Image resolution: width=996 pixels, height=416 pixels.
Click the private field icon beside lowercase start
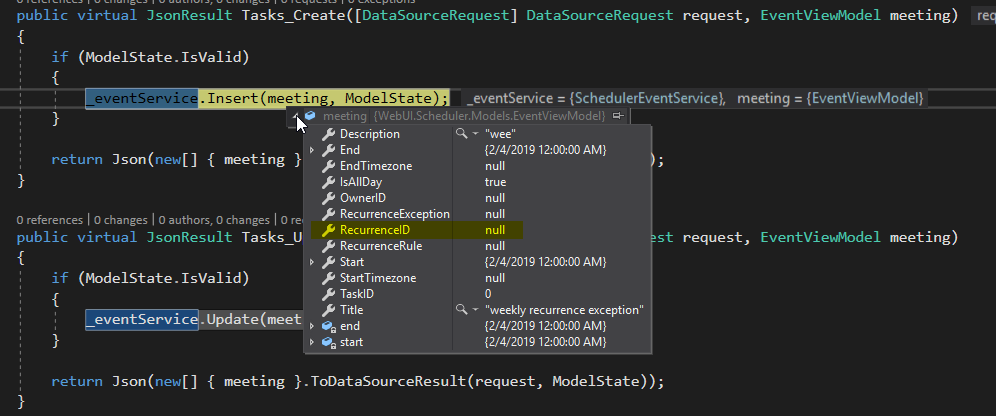click(328, 342)
